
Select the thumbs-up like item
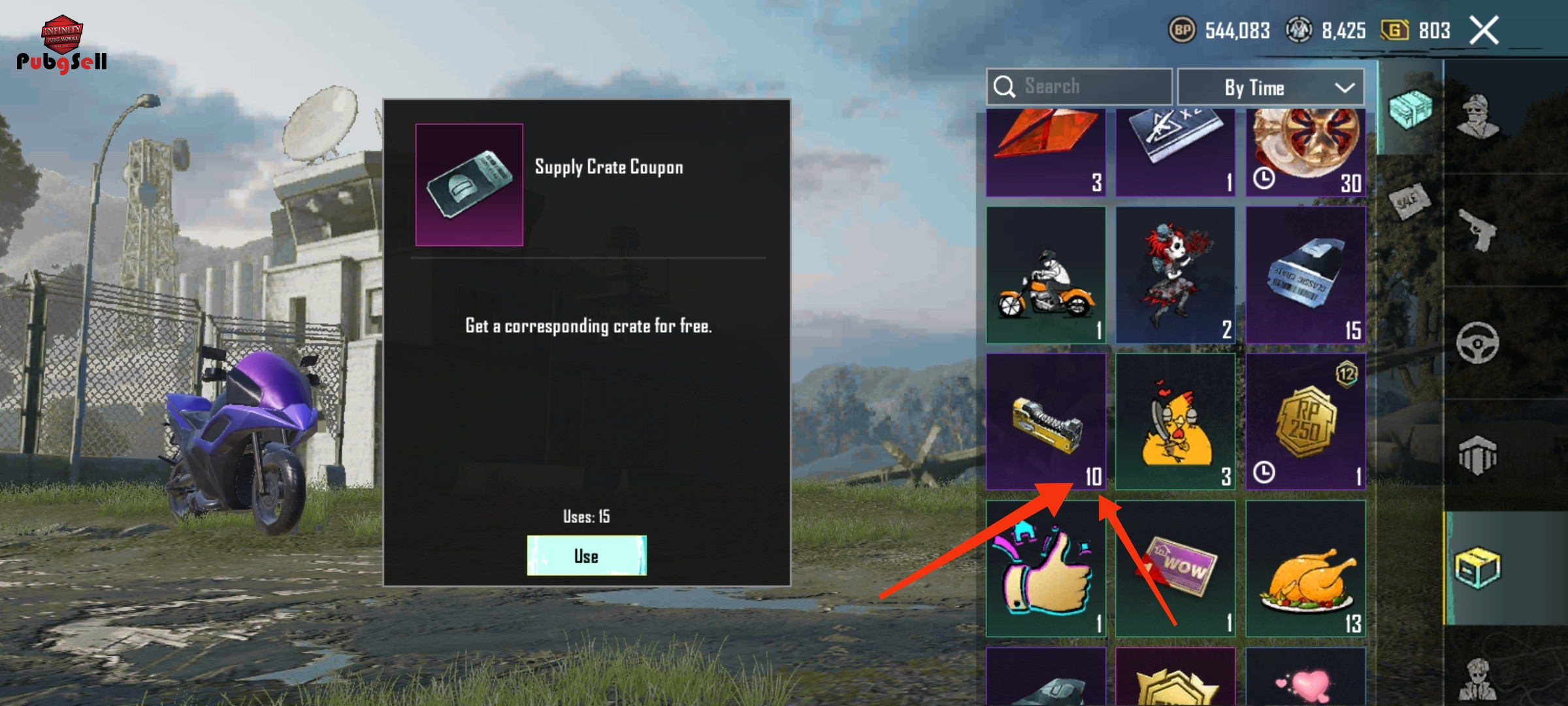[x=1046, y=569]
